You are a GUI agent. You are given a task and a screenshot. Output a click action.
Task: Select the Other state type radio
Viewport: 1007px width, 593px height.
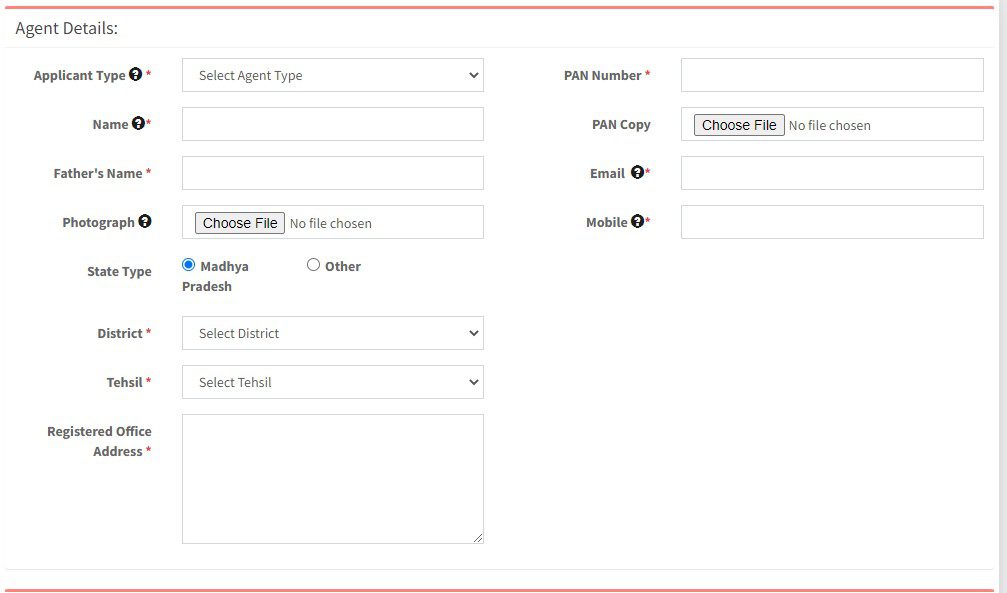pos(313,265)
